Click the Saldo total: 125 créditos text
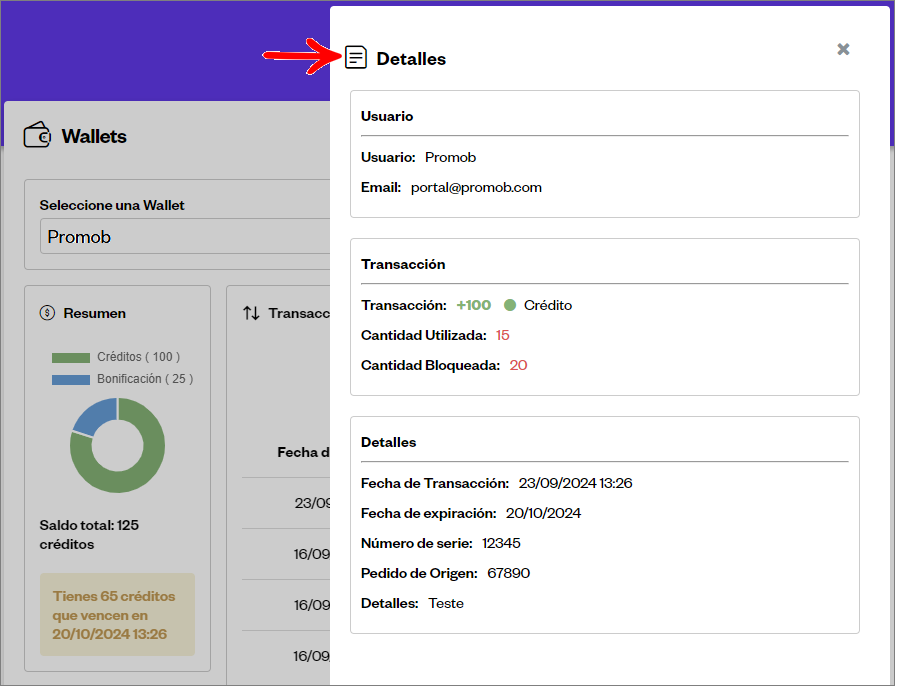The image size is (897, 687). 89,534
